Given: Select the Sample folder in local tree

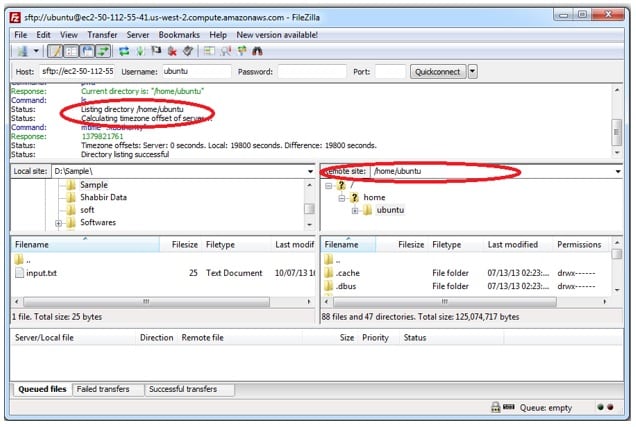Looking at the screenshot, I should coord(94,185).
